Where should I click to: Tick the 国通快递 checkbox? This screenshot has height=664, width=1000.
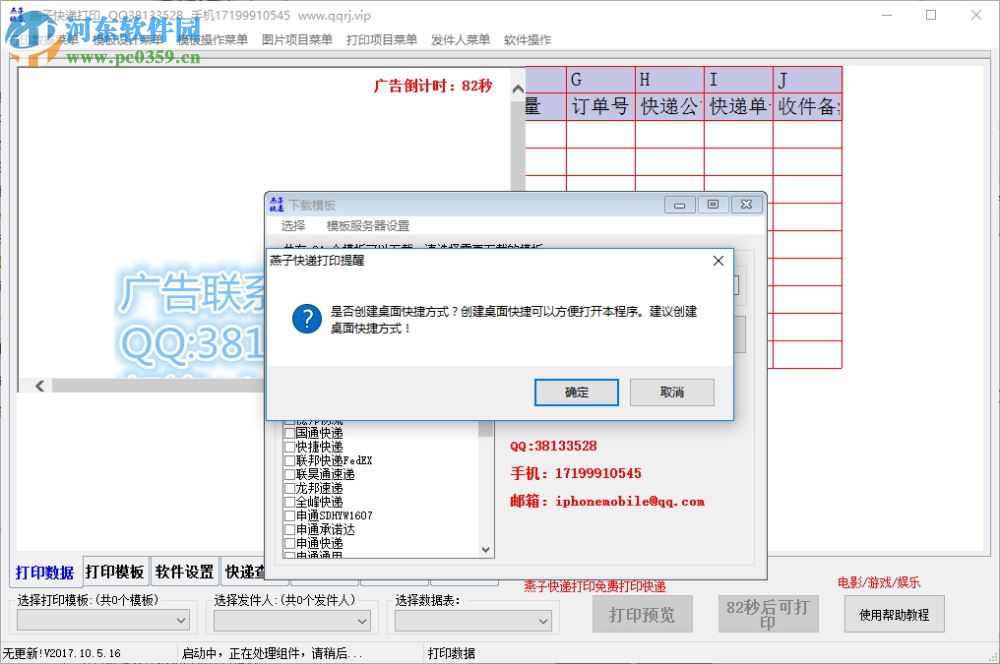pyautogui.click(x=289, y=433)
